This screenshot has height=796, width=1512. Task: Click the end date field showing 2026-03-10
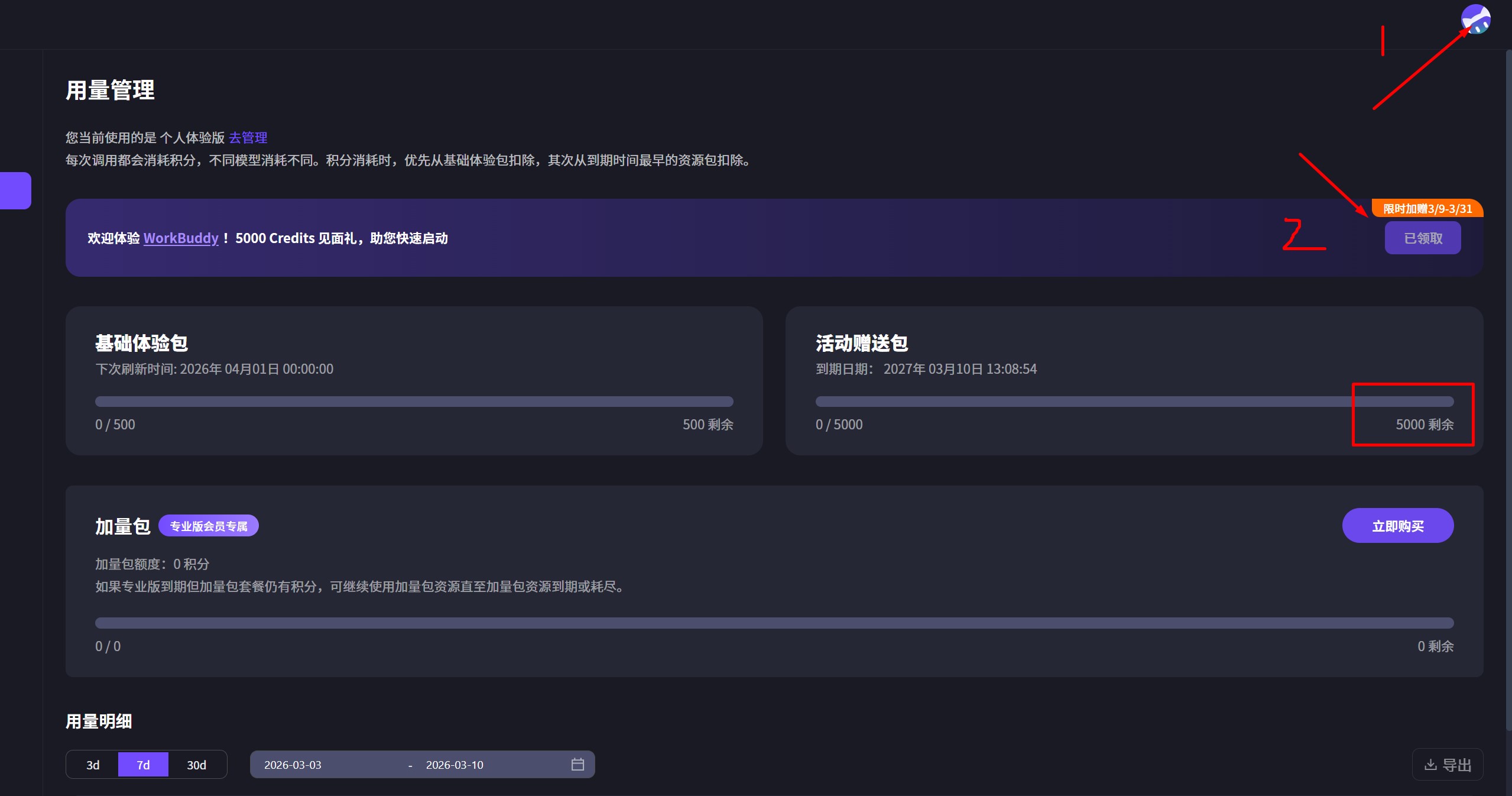[x=455, y=764]
